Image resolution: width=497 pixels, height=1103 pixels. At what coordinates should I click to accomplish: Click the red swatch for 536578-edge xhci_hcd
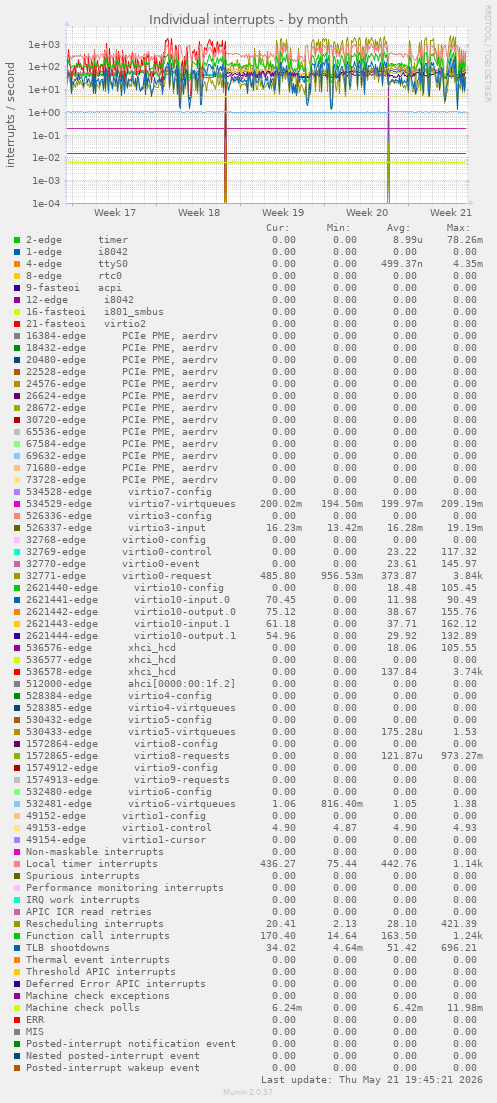(x=17, y=671)
